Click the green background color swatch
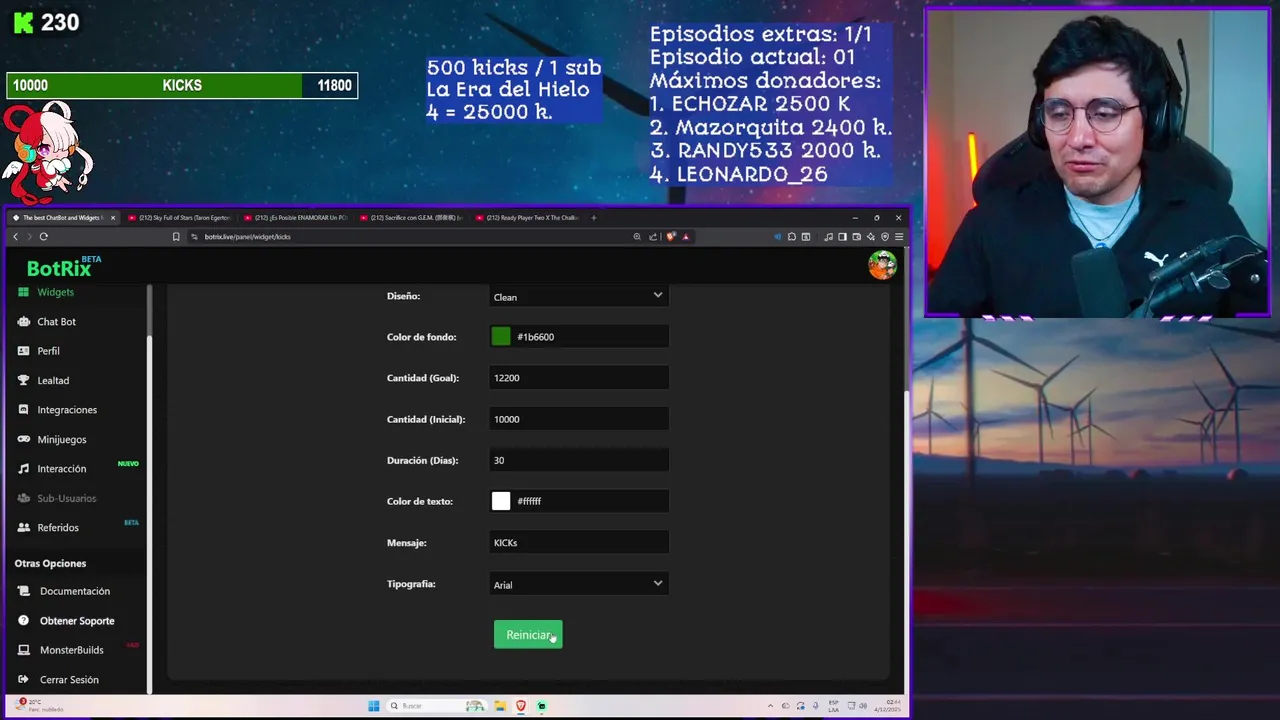 501,337
